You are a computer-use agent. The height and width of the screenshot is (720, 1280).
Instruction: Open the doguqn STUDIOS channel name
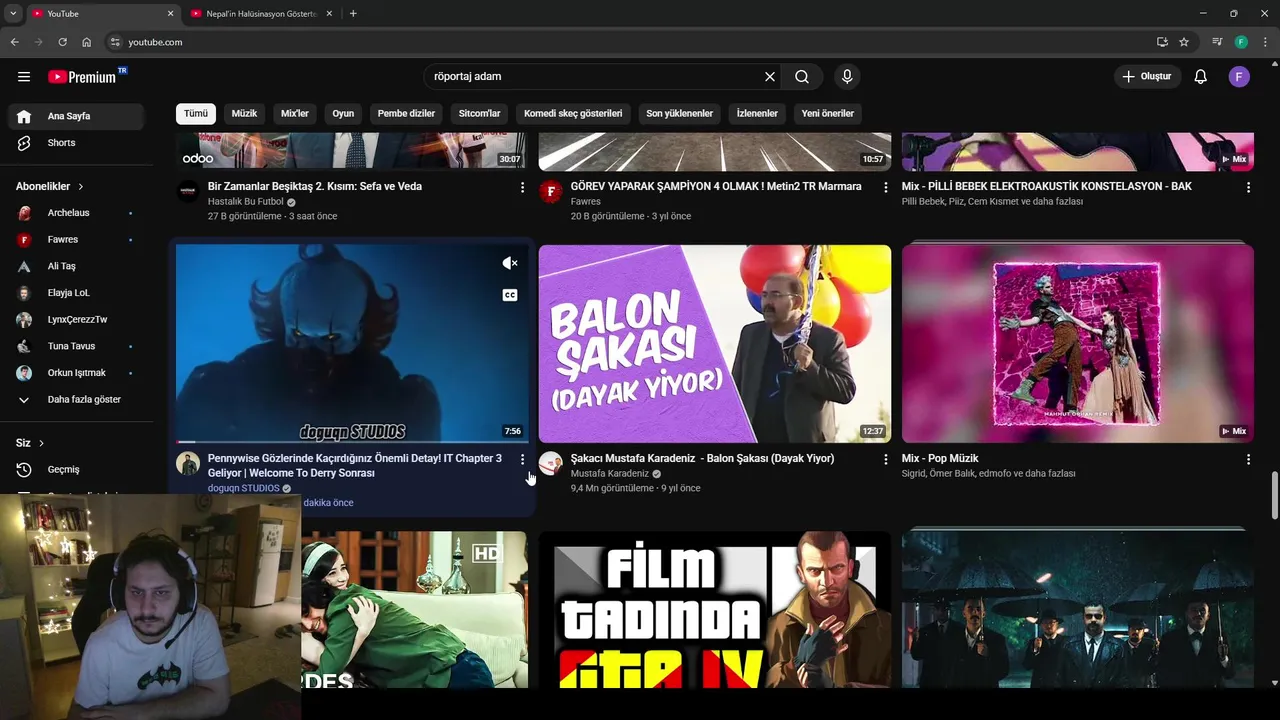pyautogui.click(x=244, y=488)
